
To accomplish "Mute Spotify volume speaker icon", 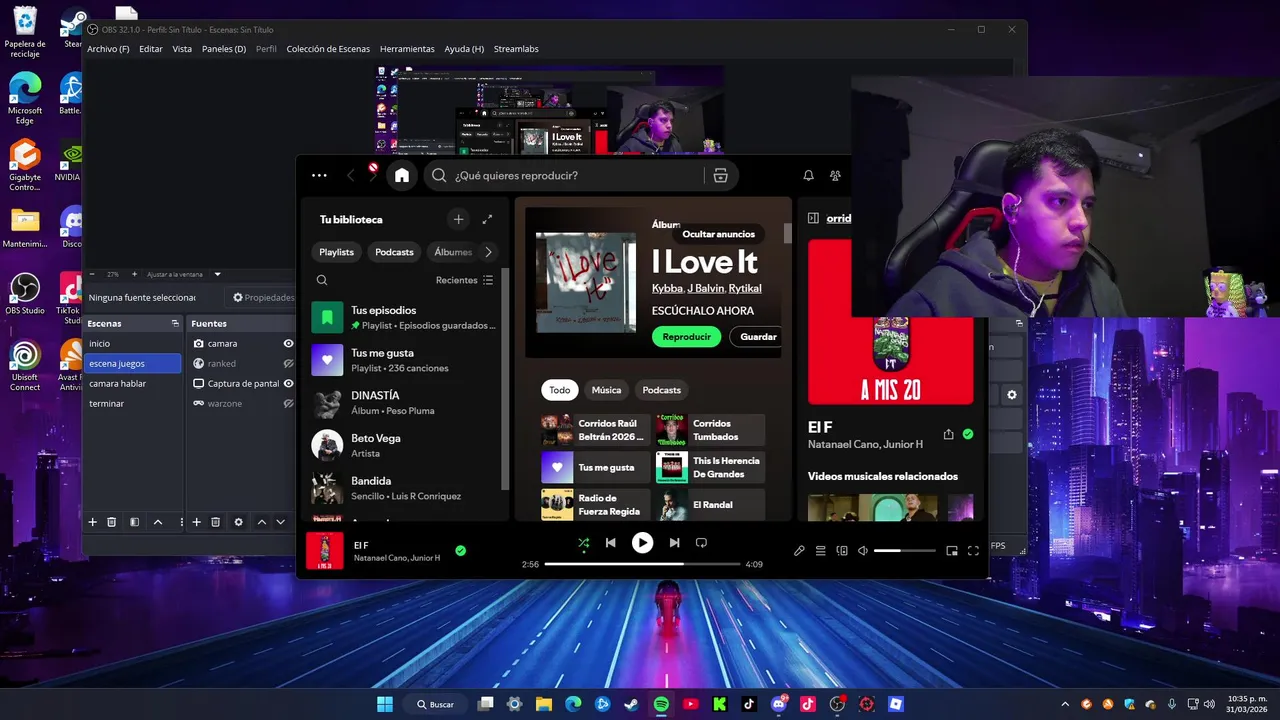I will (863, 550).
